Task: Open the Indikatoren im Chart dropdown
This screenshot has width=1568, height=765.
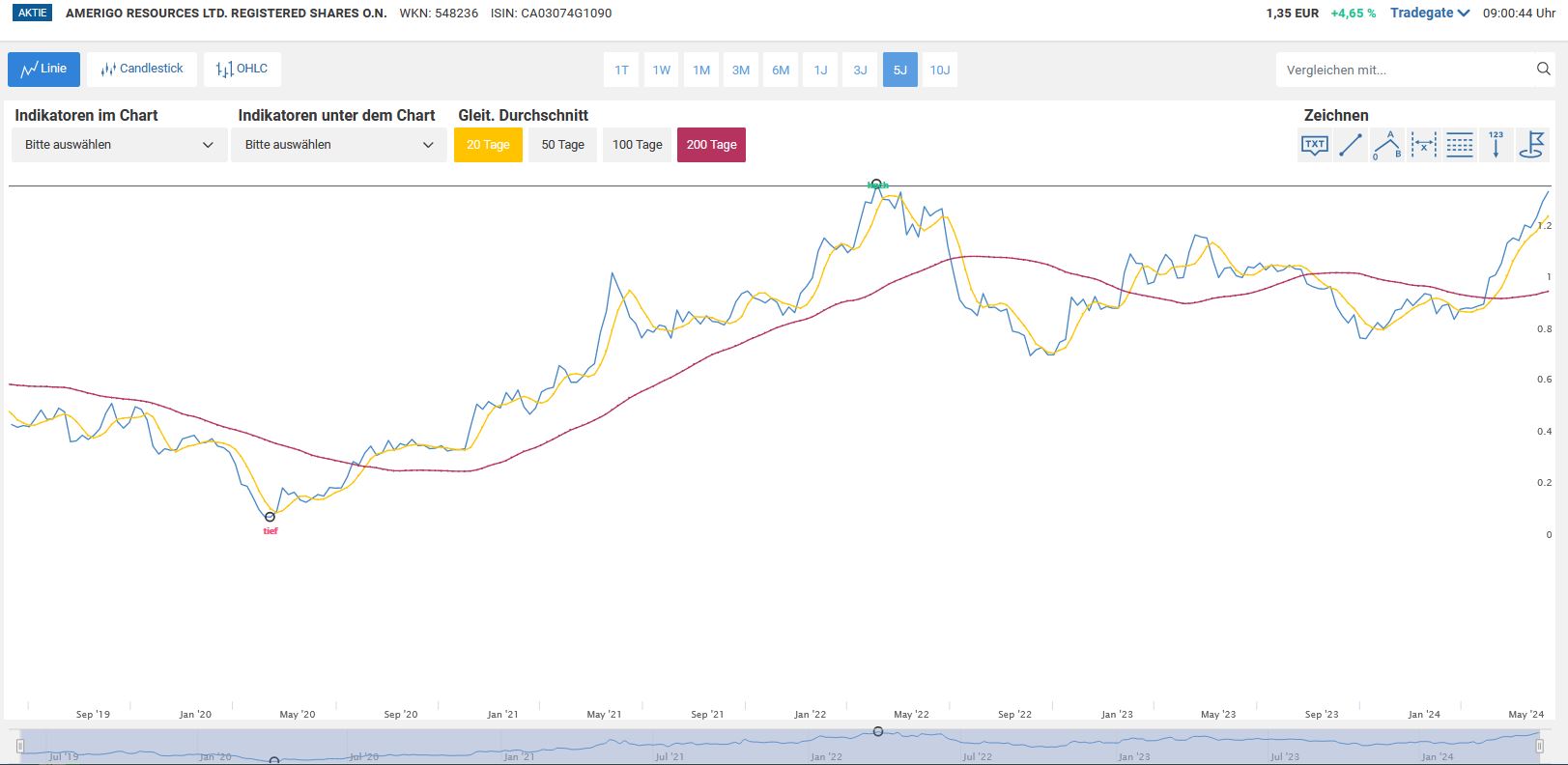Action: [119, 145]
